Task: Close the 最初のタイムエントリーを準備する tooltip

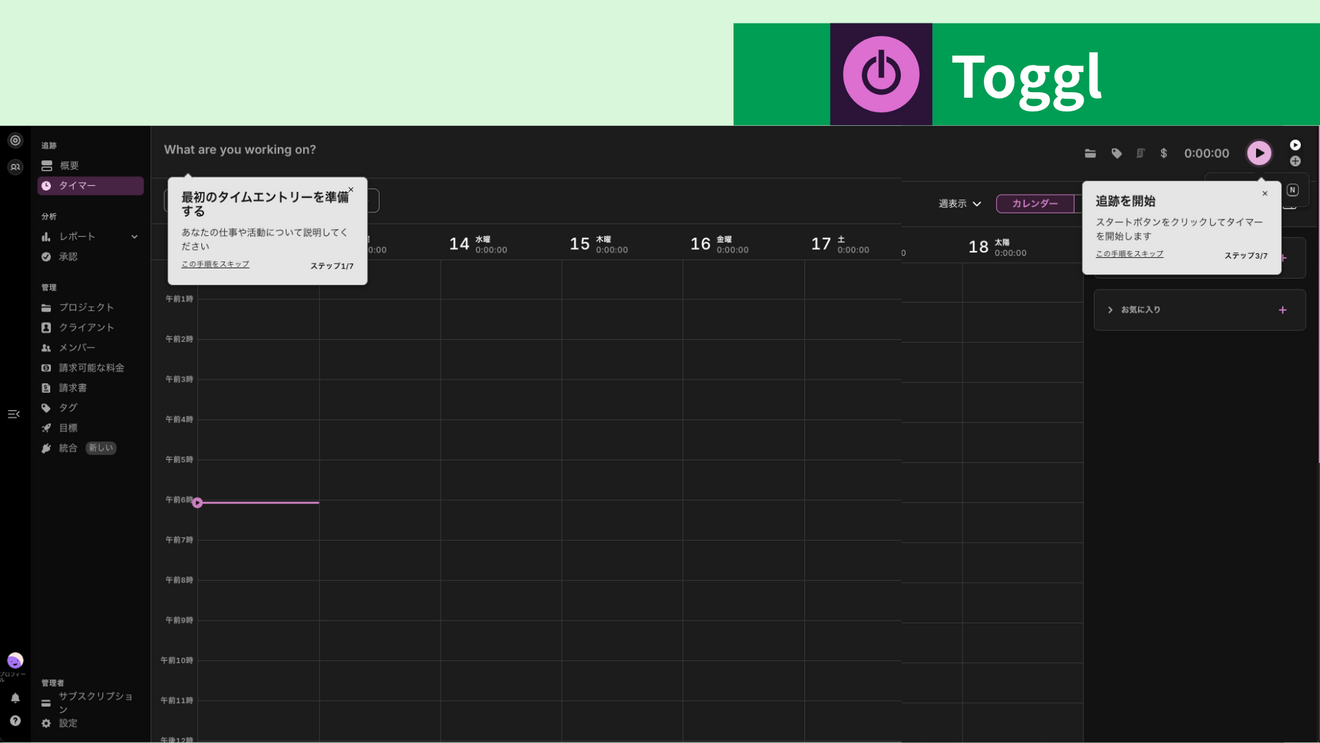Action: 351,190
